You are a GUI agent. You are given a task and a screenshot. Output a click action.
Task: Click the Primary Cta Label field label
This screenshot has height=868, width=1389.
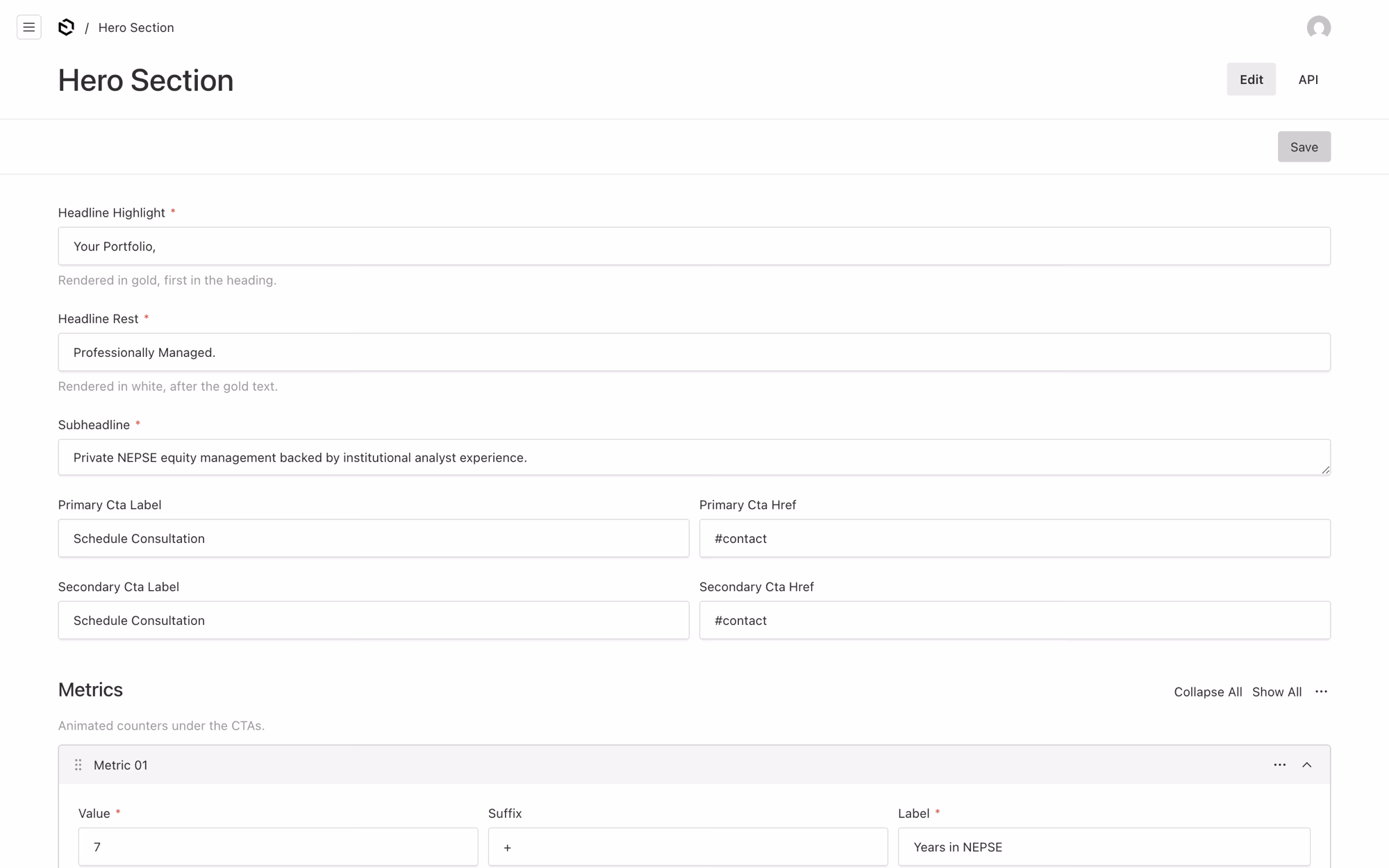110,505
